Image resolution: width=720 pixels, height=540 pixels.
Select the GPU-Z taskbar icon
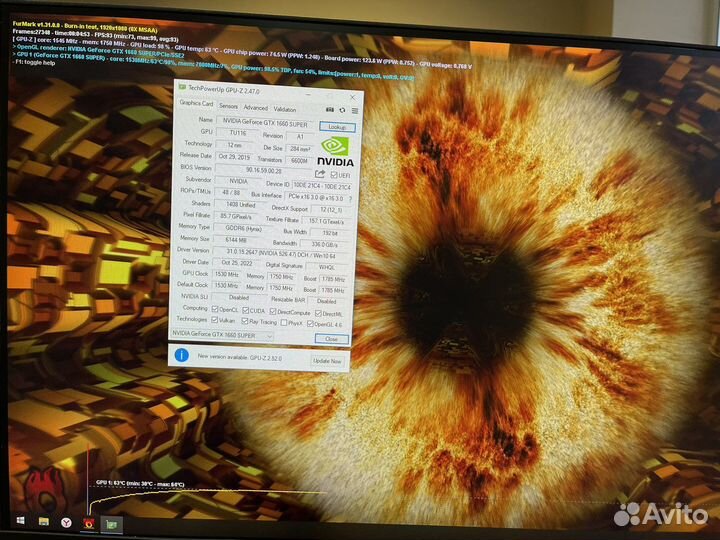[112, 524]
